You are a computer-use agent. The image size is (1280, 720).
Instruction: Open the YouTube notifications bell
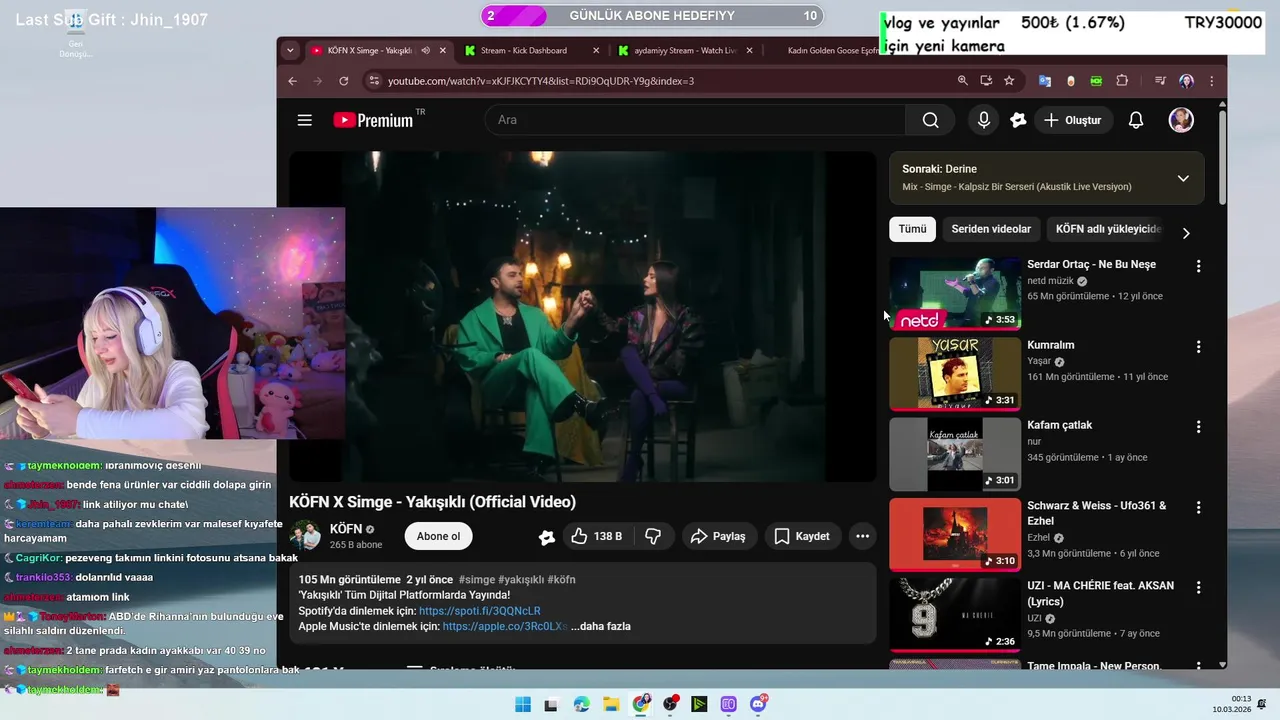pyautogui.click(x=1136, y=120)
